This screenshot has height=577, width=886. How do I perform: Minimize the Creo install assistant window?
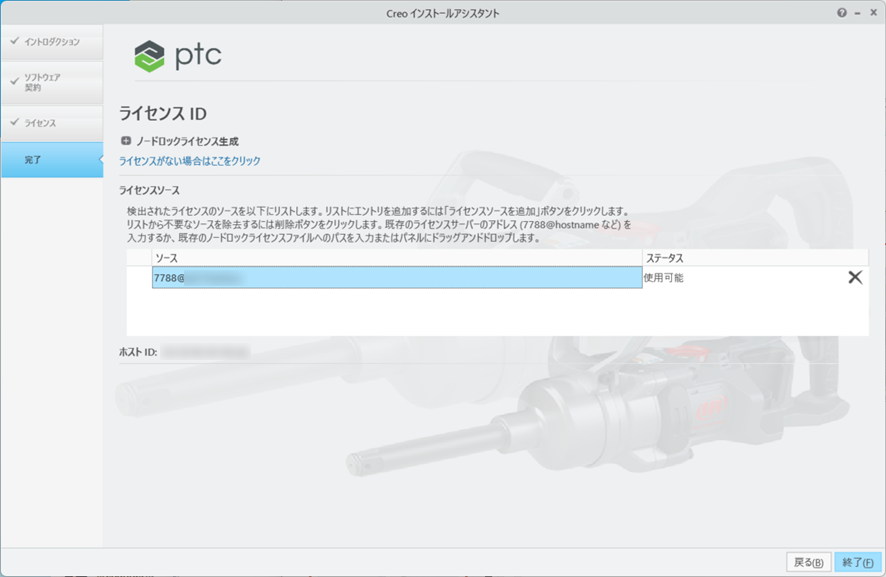pyautogui.click(x=858, y=13)
